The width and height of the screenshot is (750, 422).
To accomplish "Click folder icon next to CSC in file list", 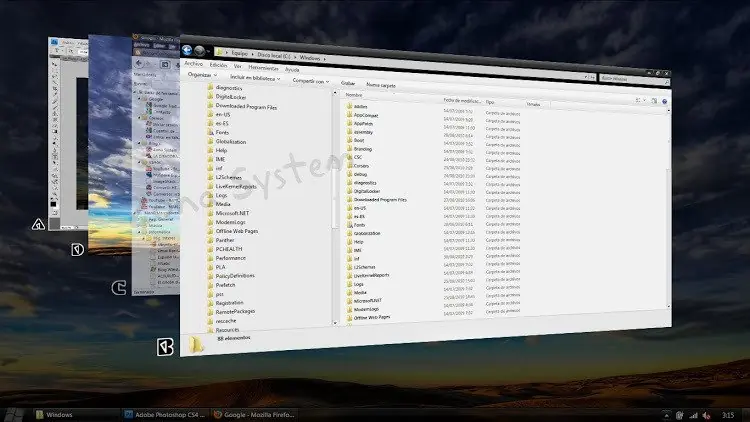I will point(349,156).
